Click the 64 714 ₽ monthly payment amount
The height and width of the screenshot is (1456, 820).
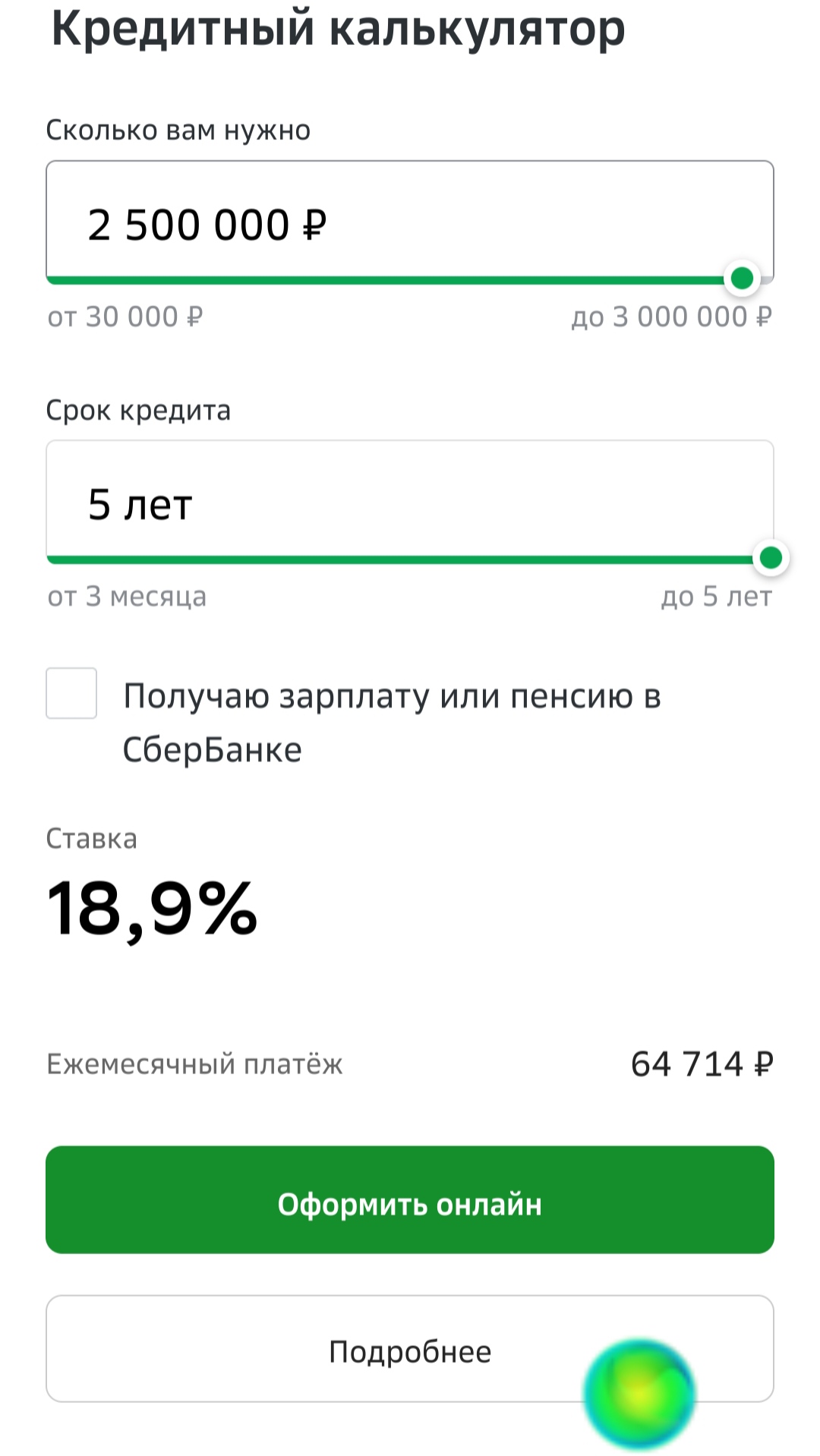702,1064
